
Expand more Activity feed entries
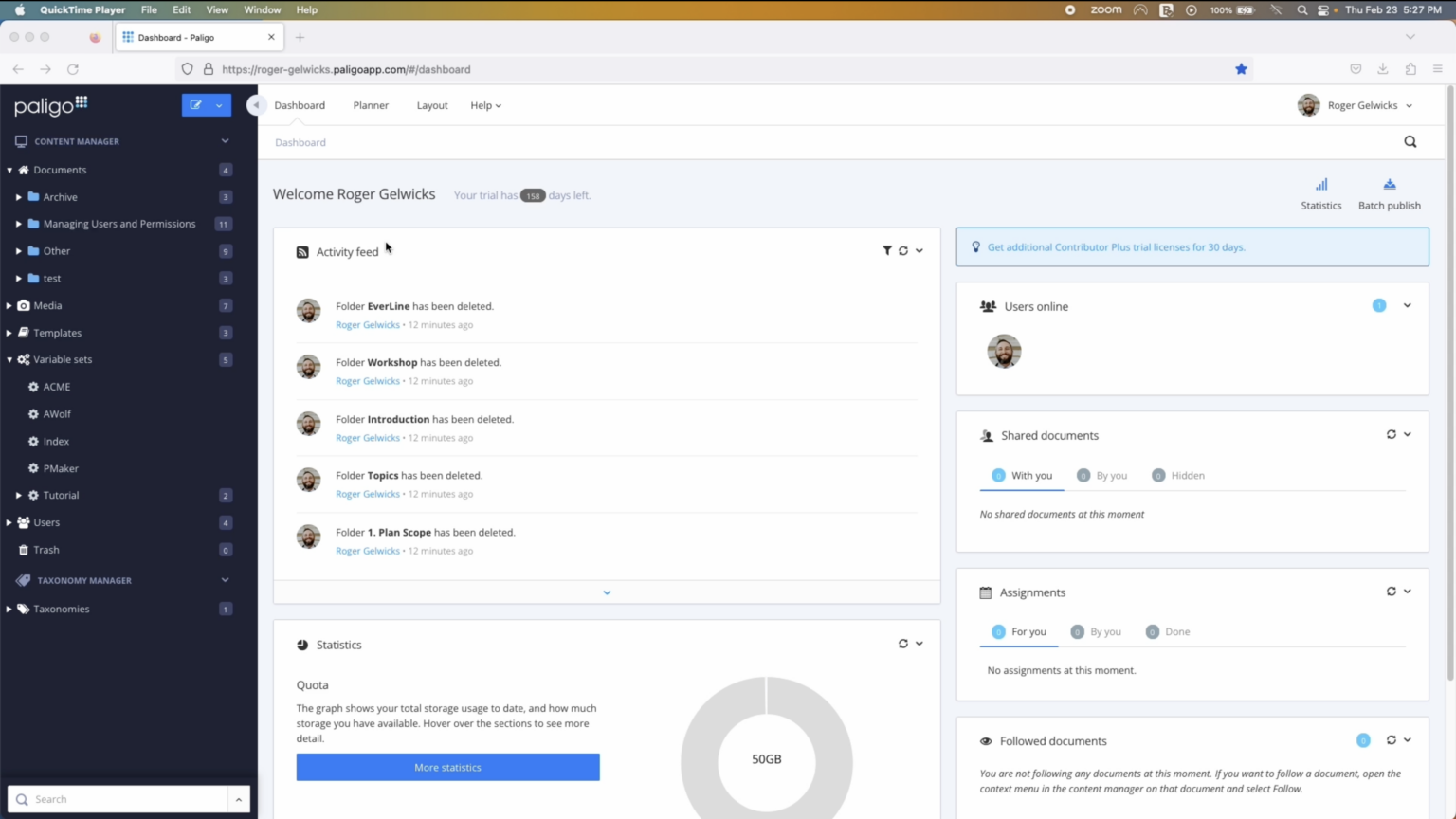pos(607,592)
